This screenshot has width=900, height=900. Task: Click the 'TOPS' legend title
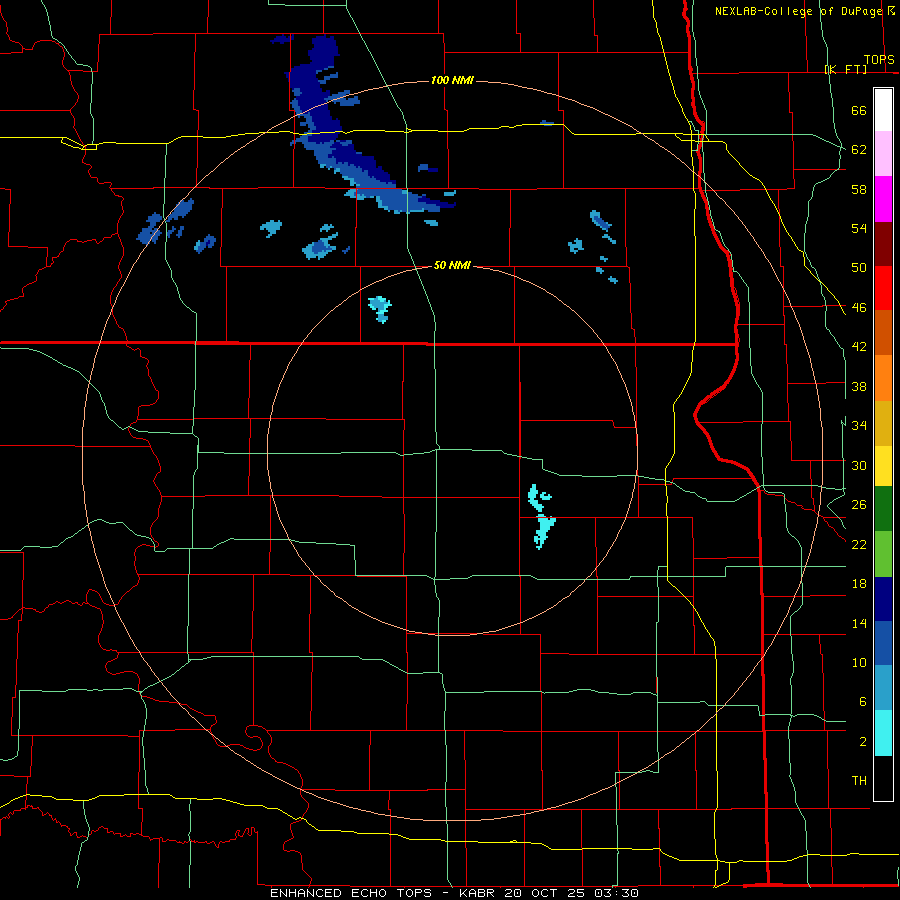[x=879, y=60]
